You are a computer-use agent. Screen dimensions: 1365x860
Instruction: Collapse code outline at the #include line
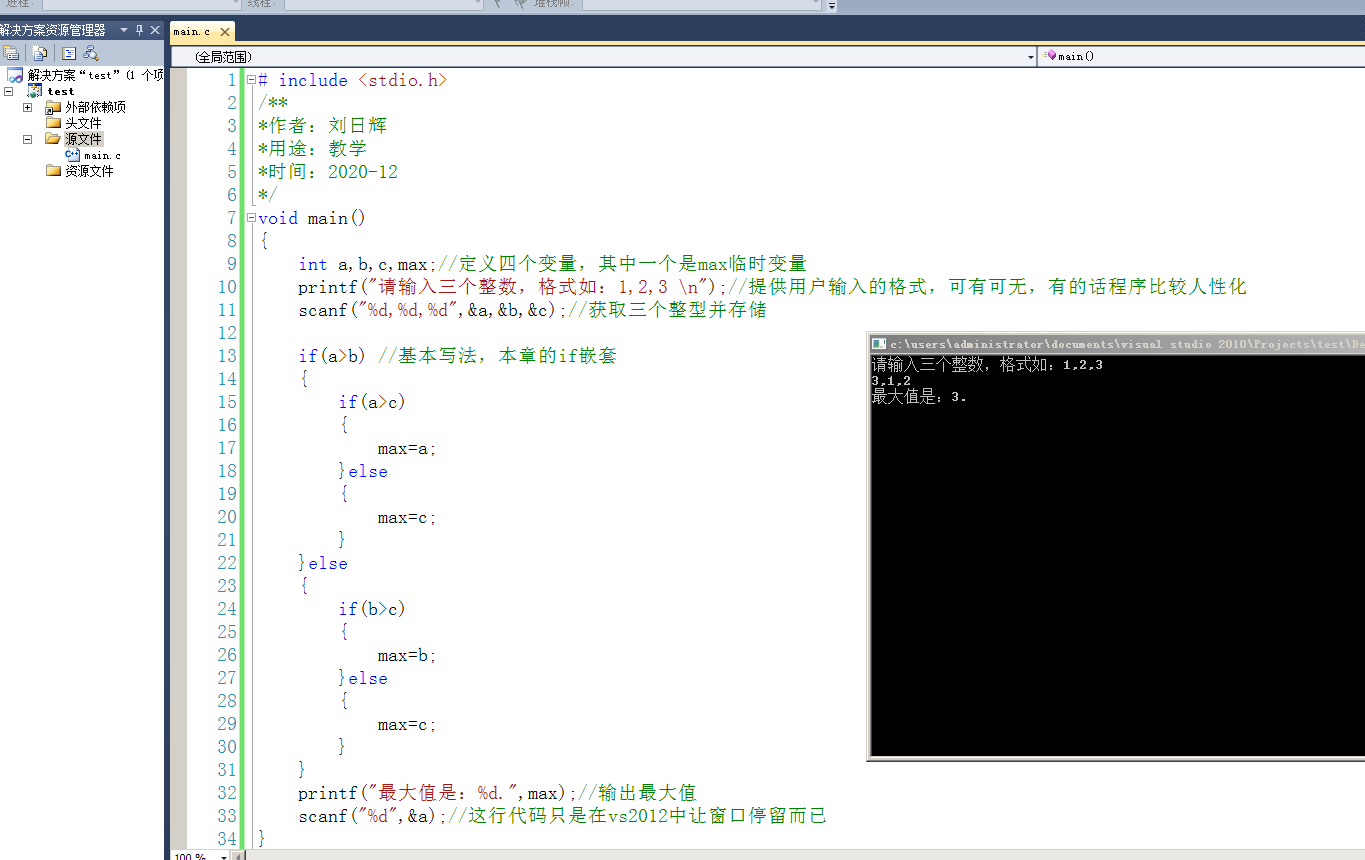[x=251, y=80]
